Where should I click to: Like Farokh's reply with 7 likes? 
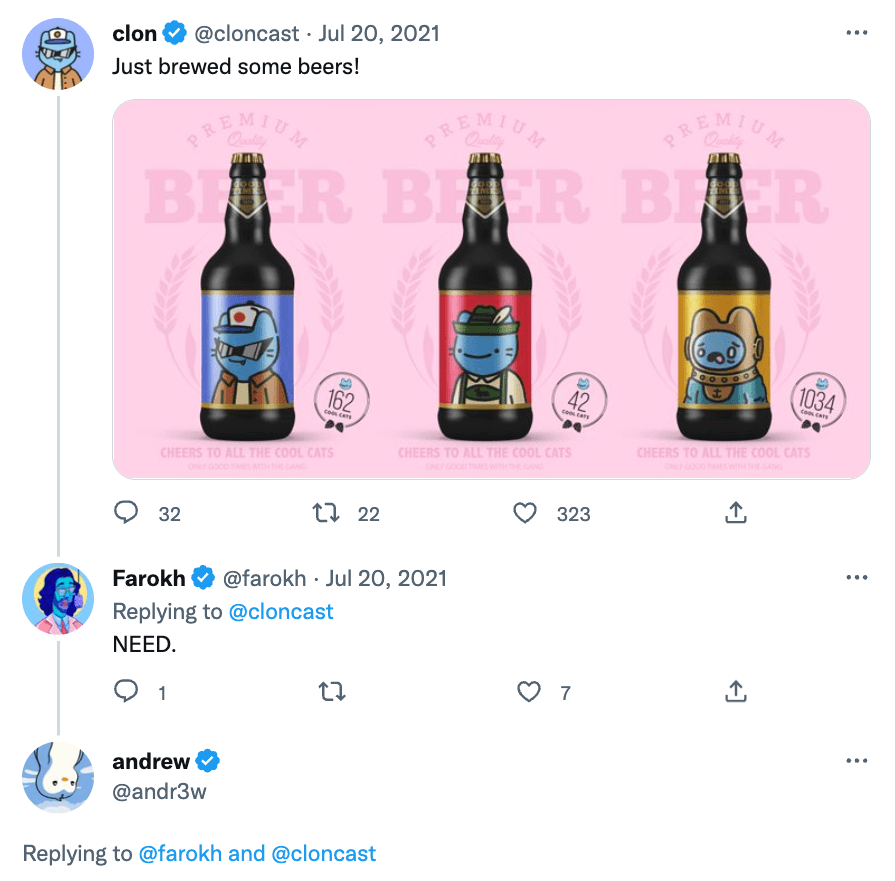pyautogui.click(x=529, y=691)
